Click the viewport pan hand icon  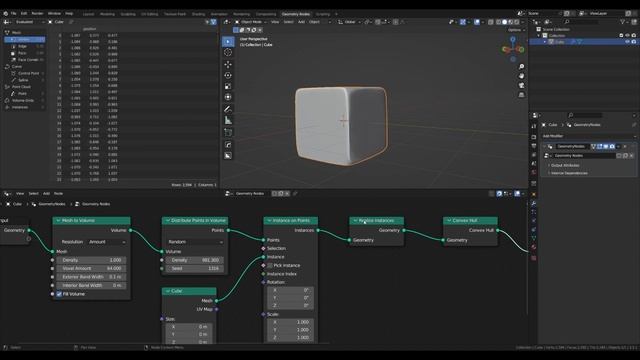point(521,76)
